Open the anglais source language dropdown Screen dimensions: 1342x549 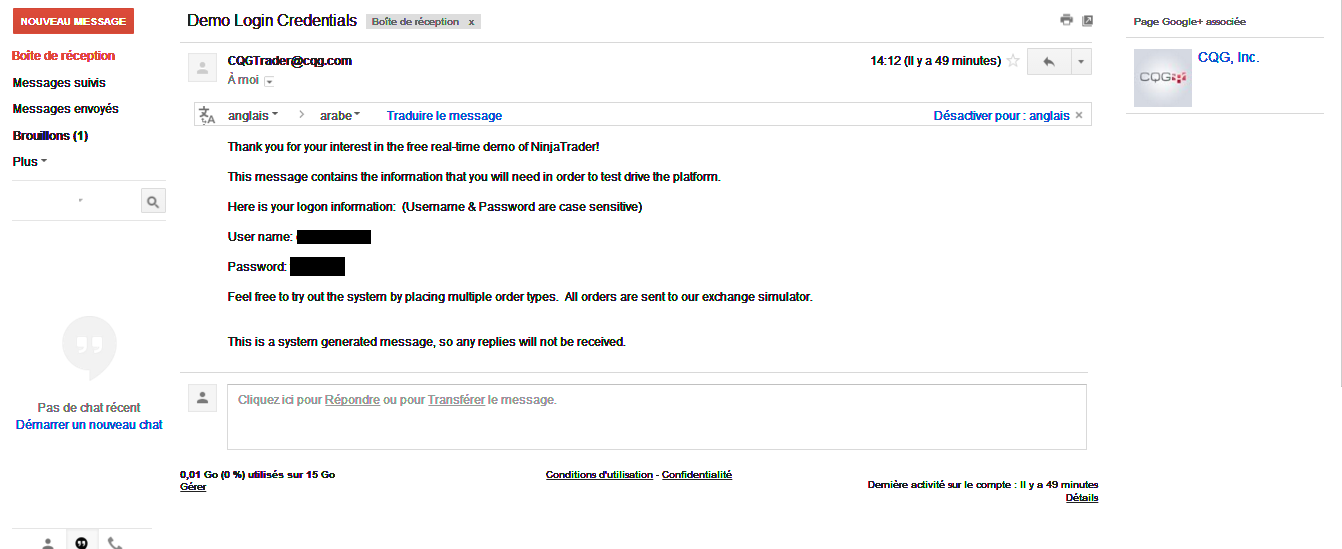point(253,115)
